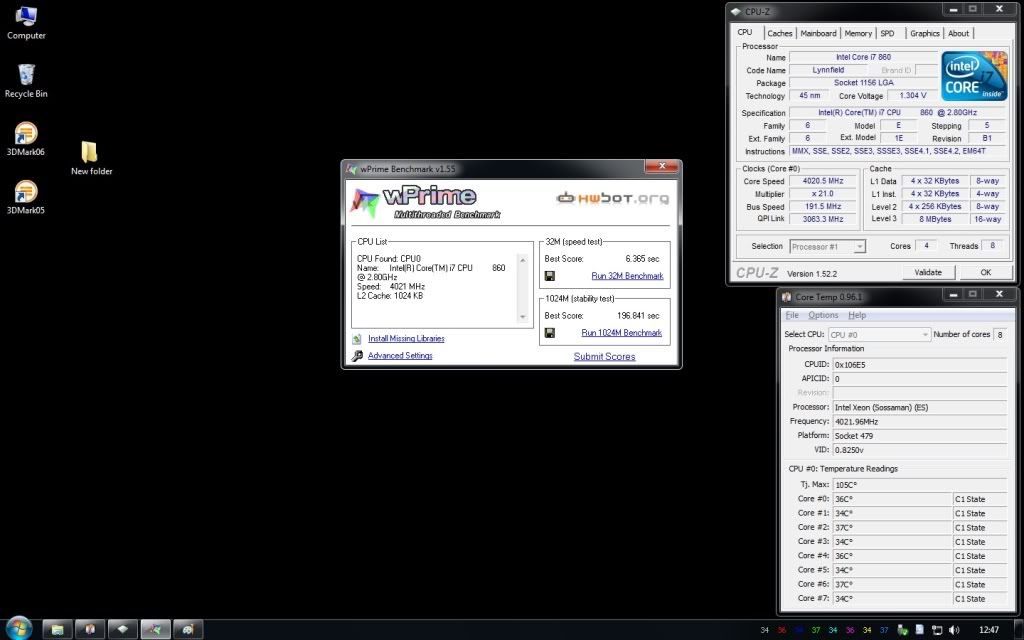Screen dimensions: 1024x640
Task: Open the network tray icon
Action: 937,630
